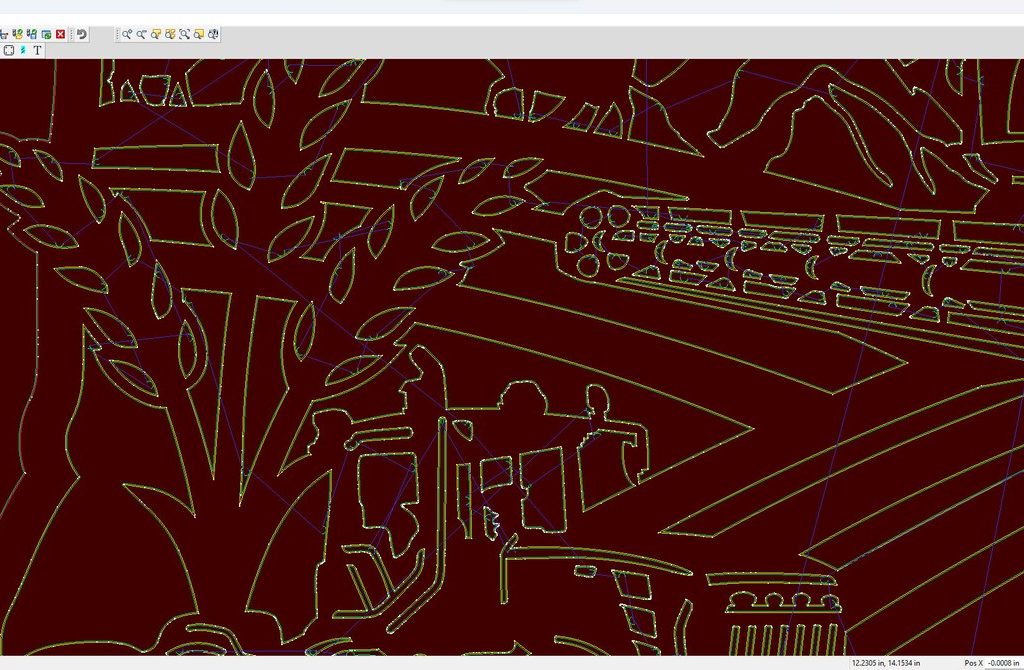
Task: Click the zoom toolbar's dotted grip handle
Action: pos(118,34)
